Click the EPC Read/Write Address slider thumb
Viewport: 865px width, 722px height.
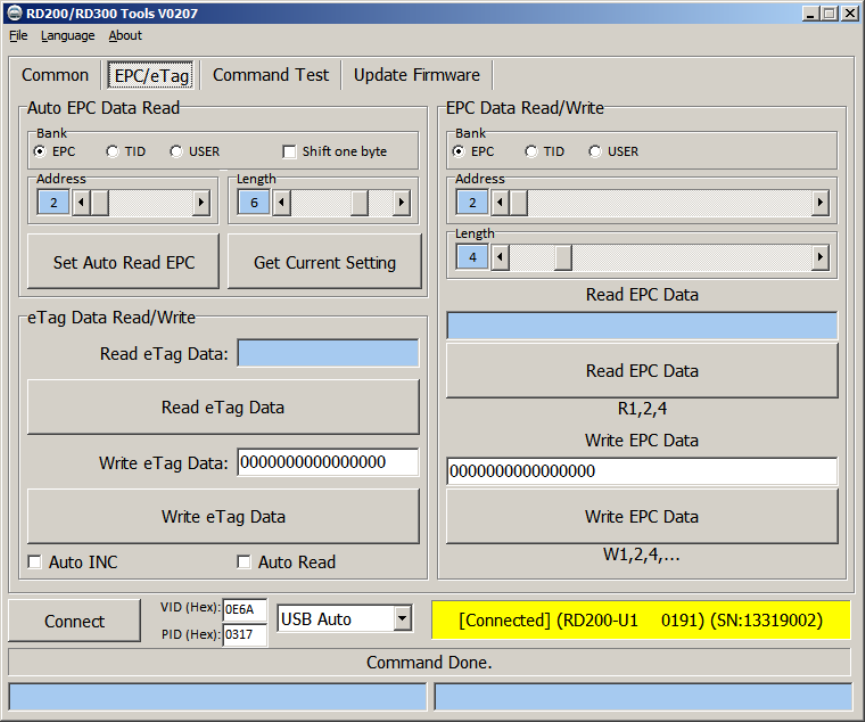click(518, 202)
